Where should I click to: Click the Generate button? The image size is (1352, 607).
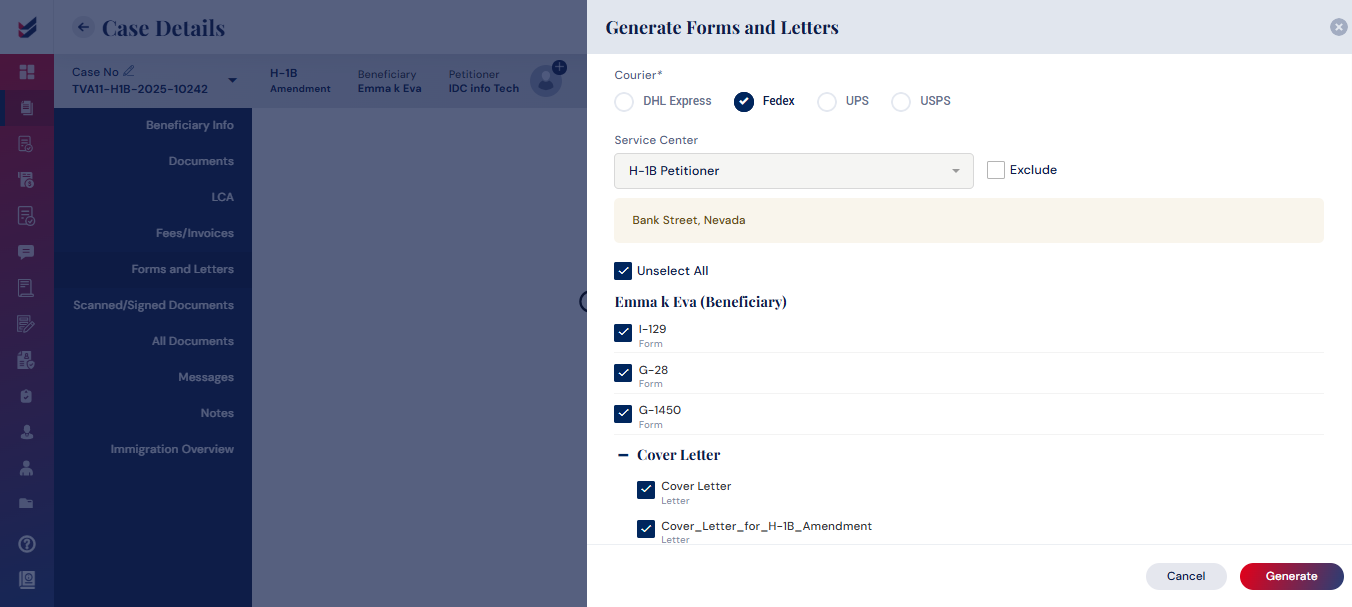[1292, 576]
